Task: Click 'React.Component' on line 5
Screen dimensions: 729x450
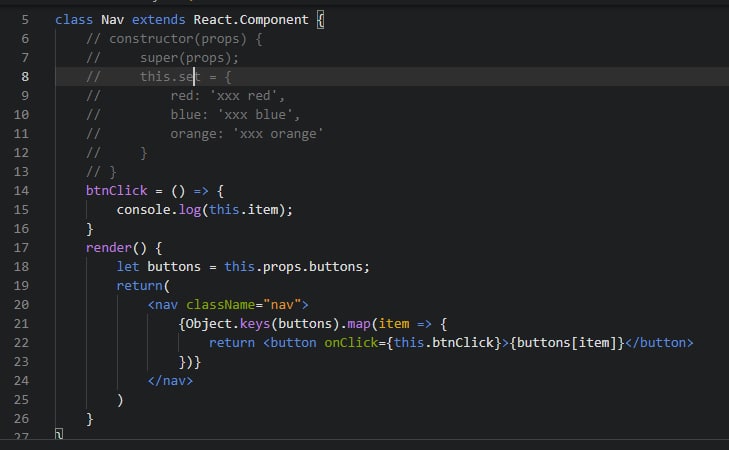Action: [251, 20]
